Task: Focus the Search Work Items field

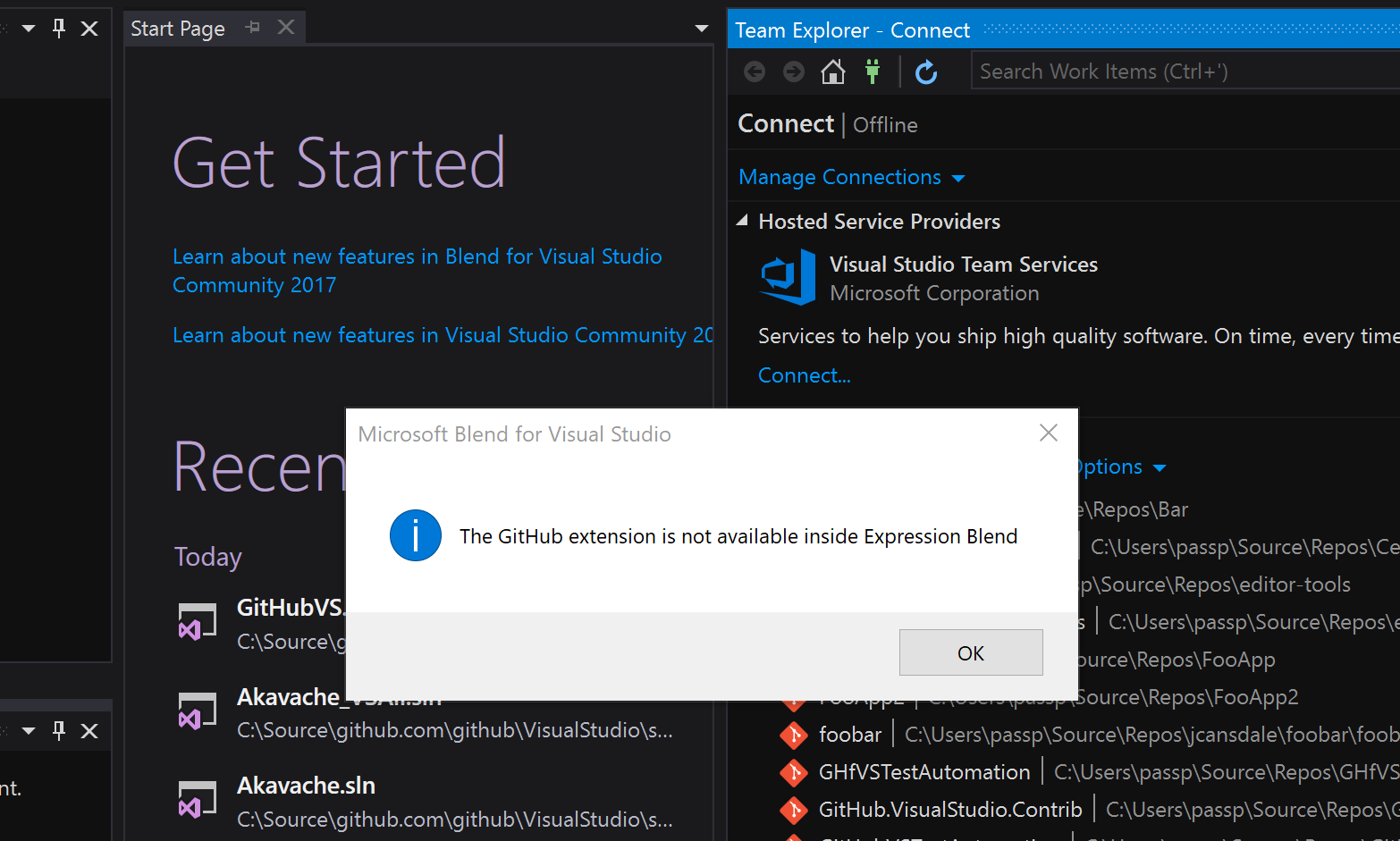Action: point(1185,71)
